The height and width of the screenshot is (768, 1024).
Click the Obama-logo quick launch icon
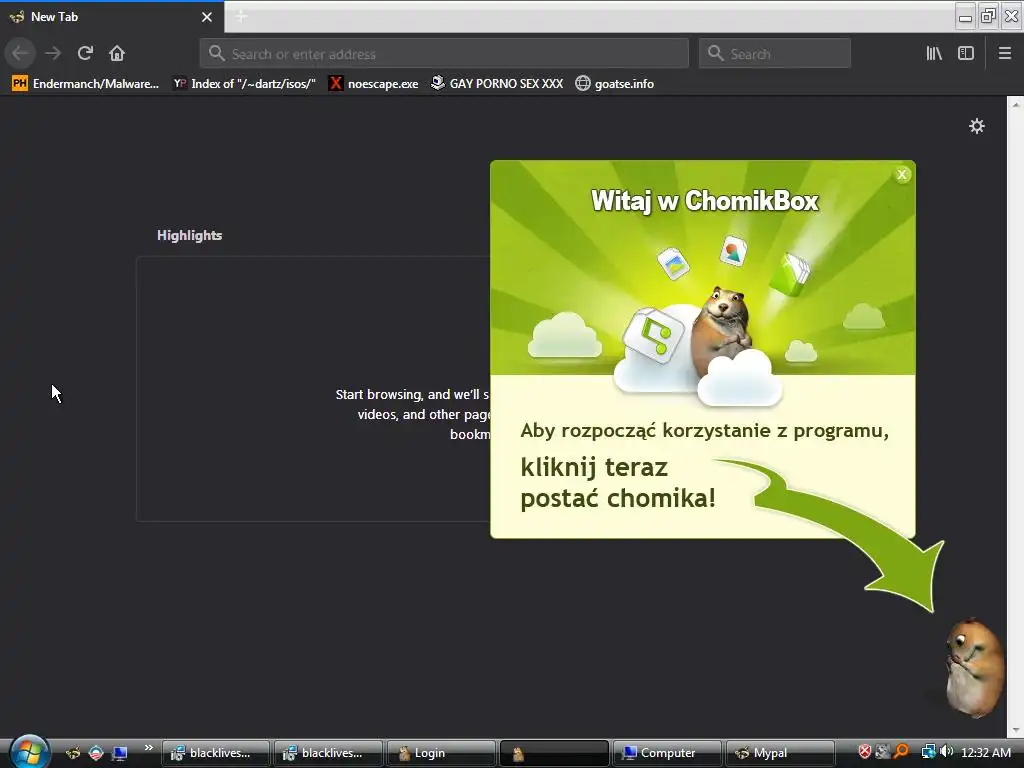point(96,753)
